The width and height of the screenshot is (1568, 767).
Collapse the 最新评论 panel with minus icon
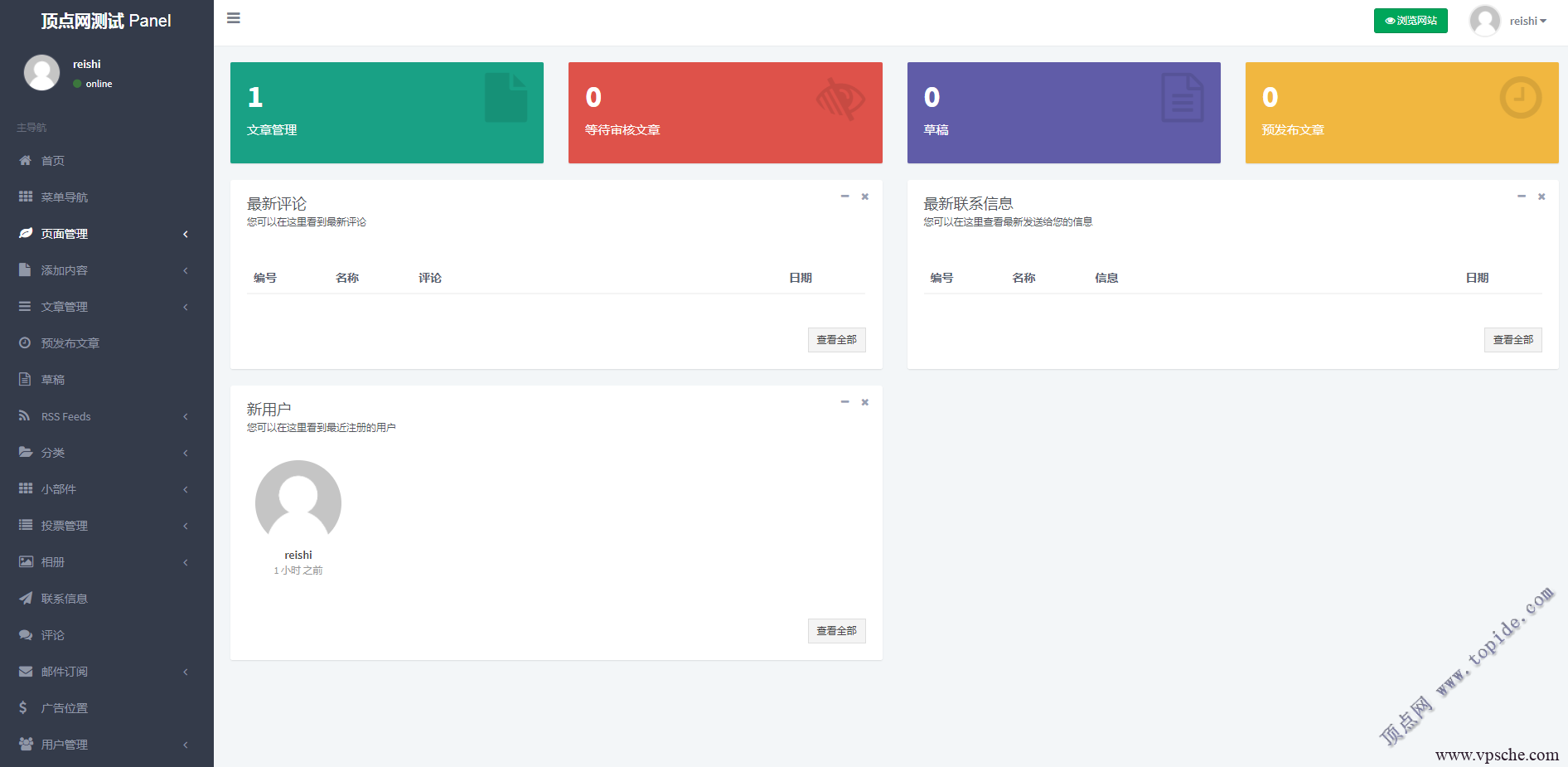point(844,197)
